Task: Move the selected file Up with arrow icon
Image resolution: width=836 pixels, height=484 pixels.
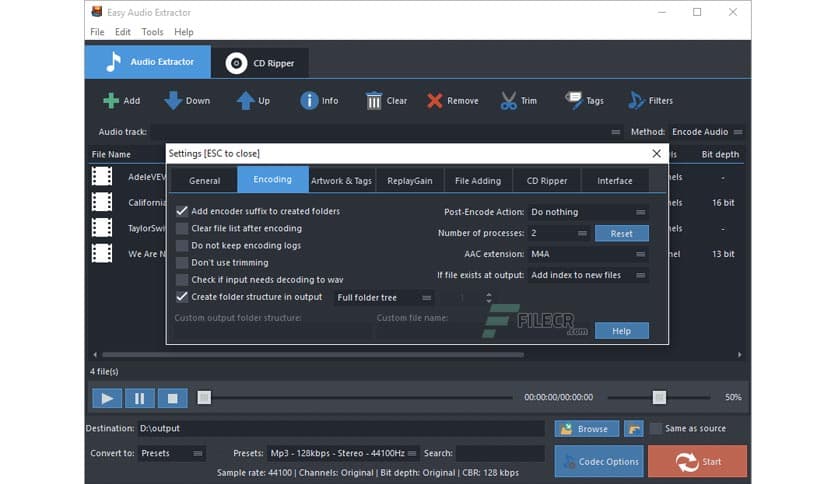Action: [245, 100]
